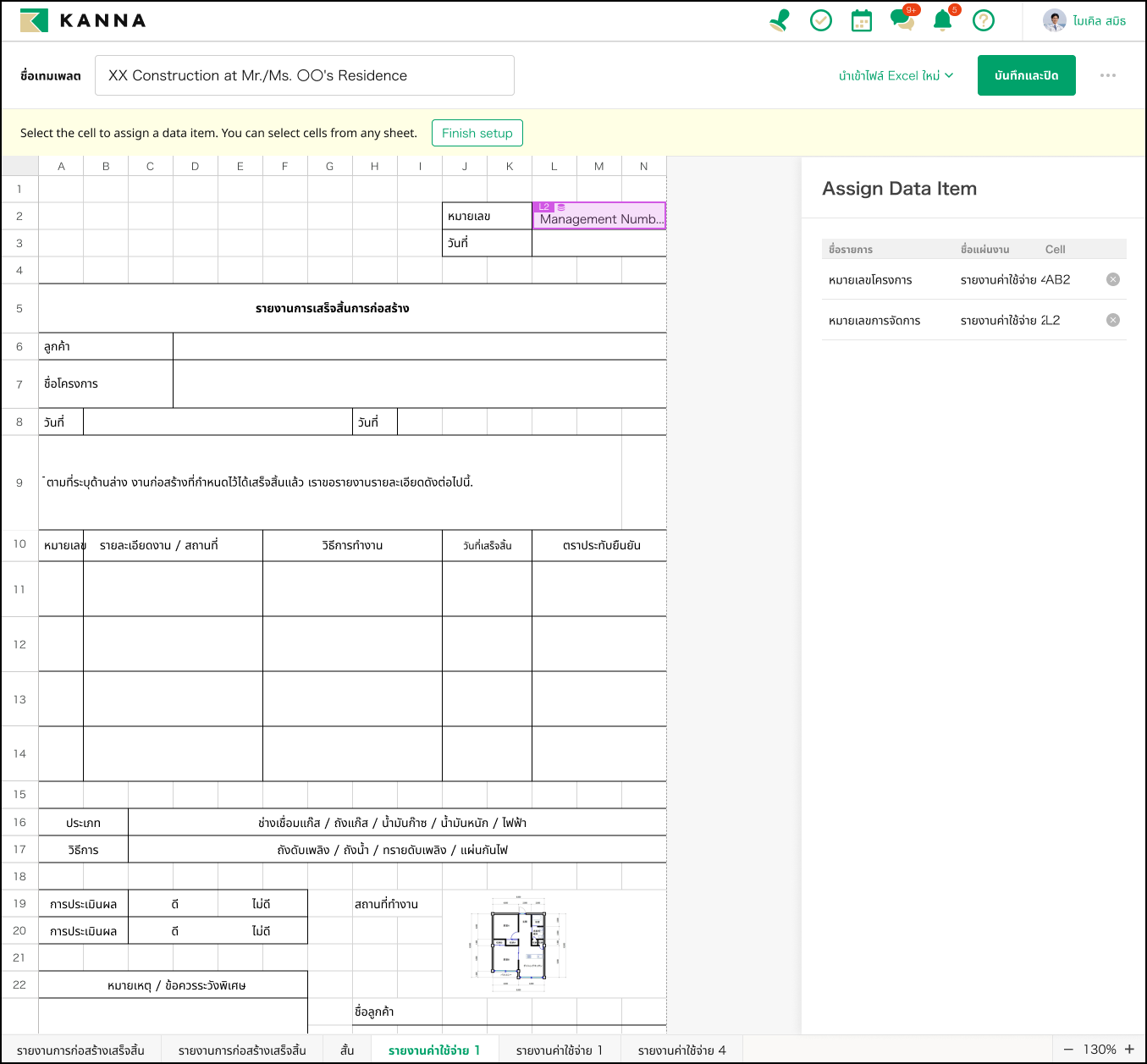Open the calendar icon in header

tap(861, 20)
